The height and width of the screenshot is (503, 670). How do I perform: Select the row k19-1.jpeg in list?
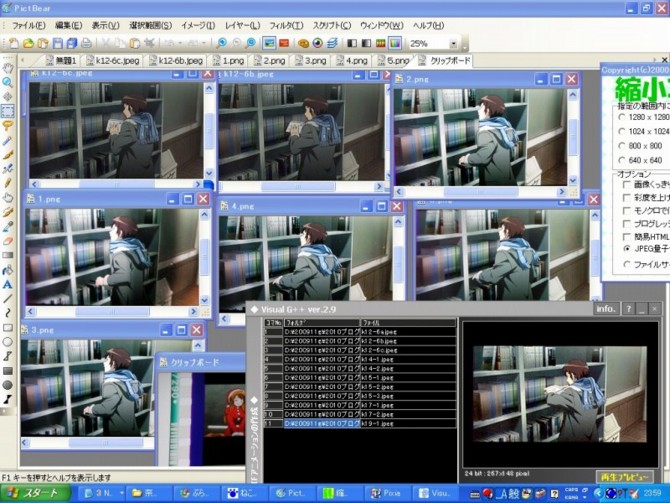coord(360,424)
